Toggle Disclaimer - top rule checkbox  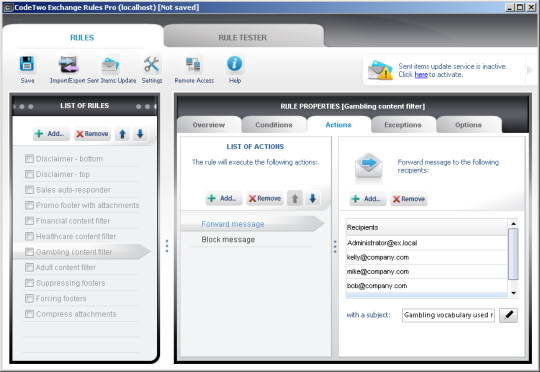29,174
